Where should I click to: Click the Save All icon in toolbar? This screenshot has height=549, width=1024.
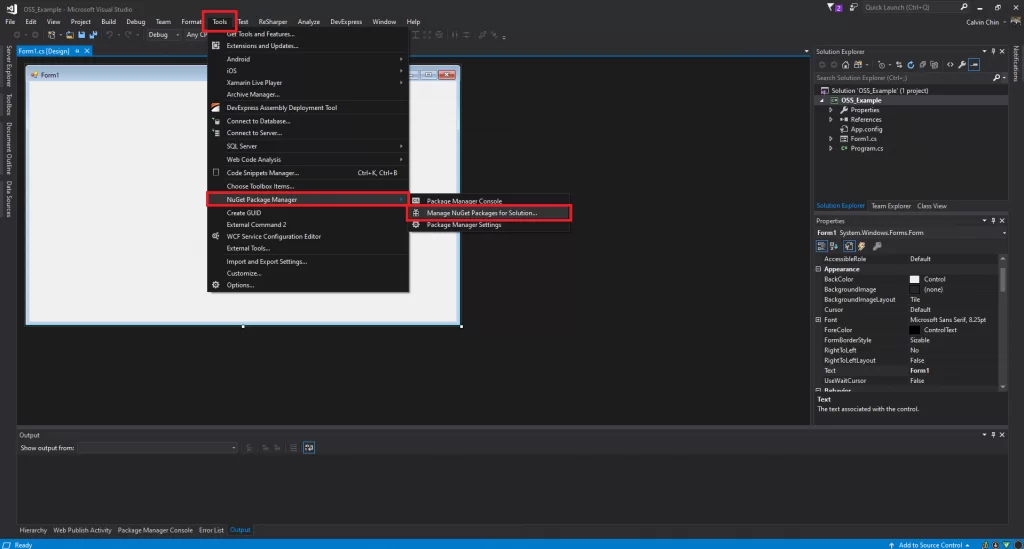(x=93, y=35)
